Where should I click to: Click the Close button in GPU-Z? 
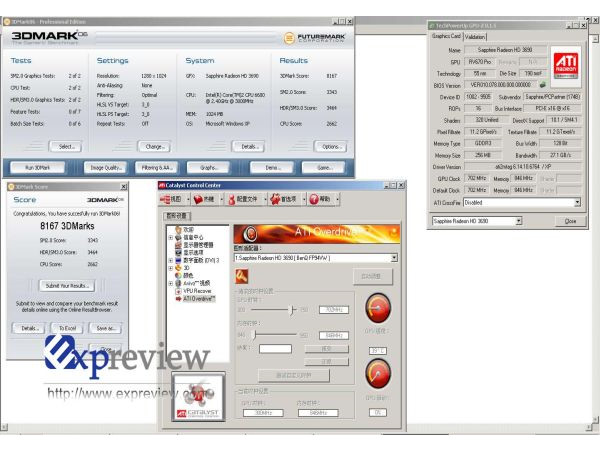pos(570,221)
